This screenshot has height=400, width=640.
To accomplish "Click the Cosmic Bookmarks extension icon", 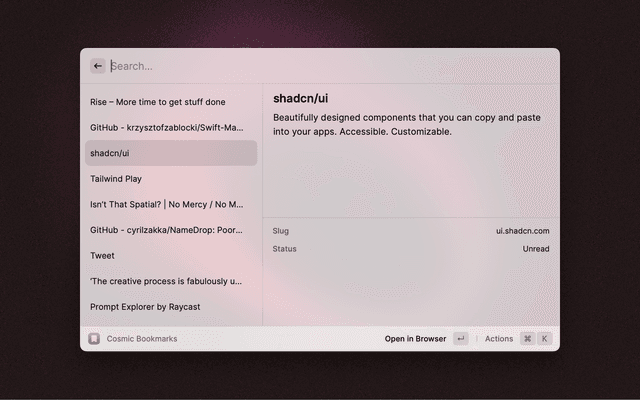I will pyautogui.click(x=94, y=339).
